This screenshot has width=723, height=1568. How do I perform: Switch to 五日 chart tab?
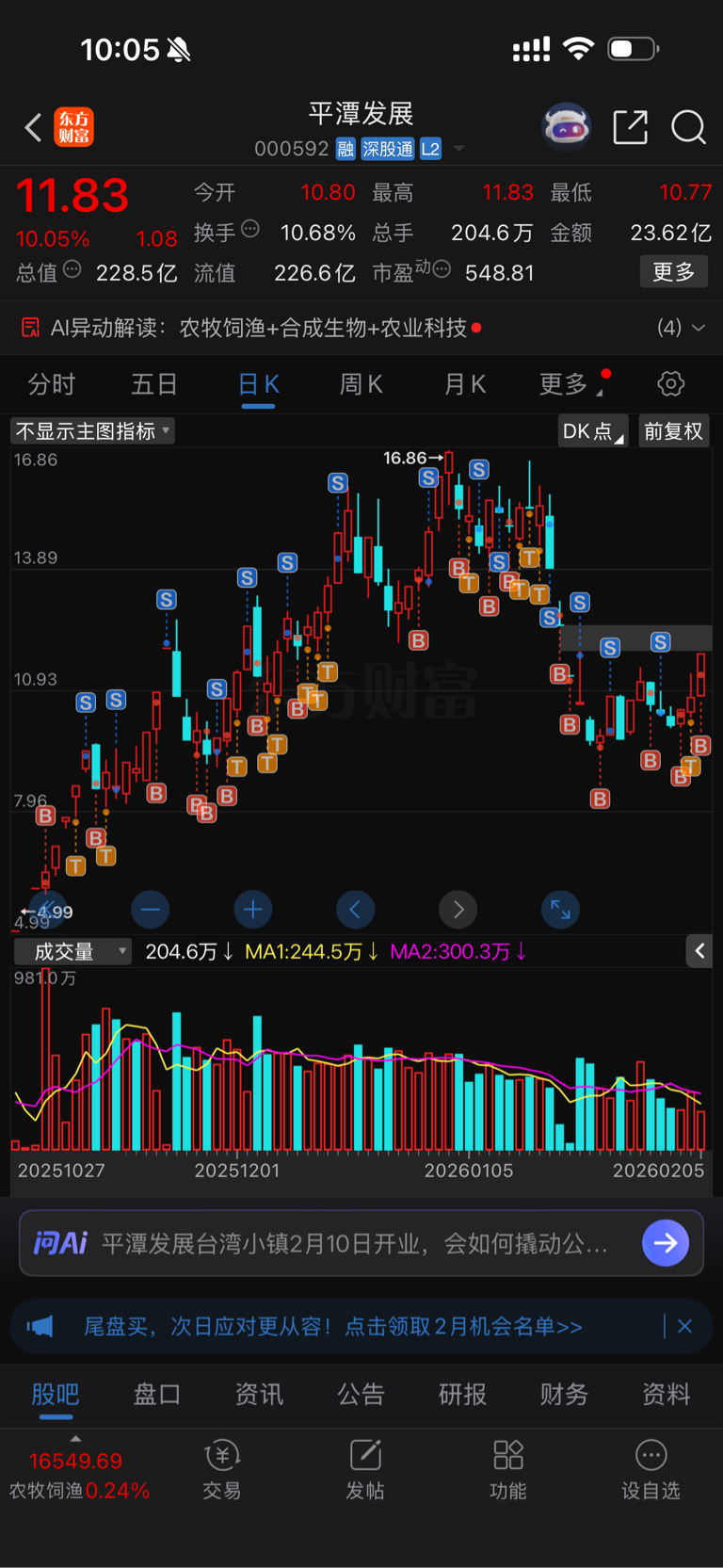154,384
